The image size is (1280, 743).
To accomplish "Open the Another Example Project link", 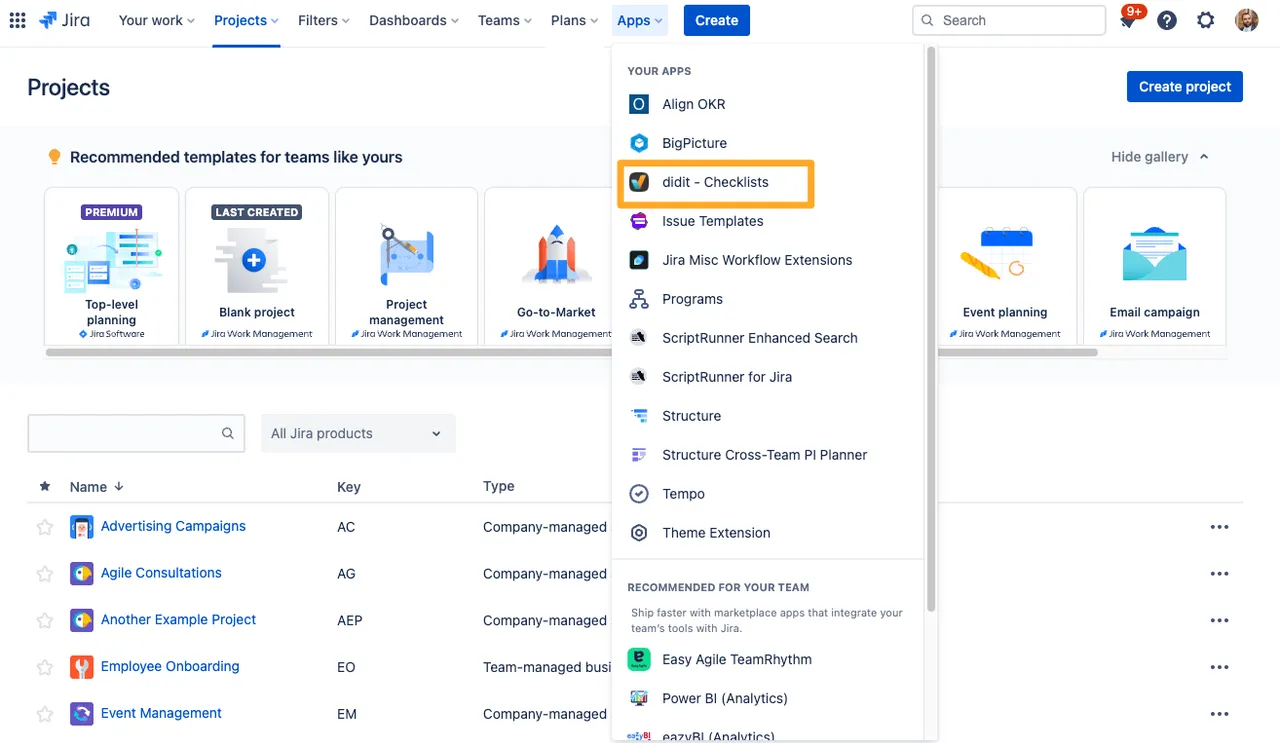I will click(x=178, y=619).
